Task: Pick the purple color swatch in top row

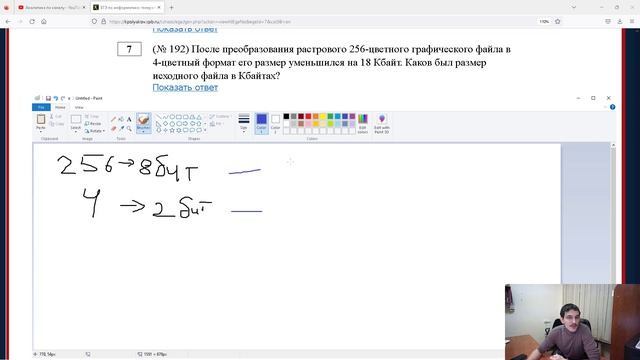Action: coord(352,117)
